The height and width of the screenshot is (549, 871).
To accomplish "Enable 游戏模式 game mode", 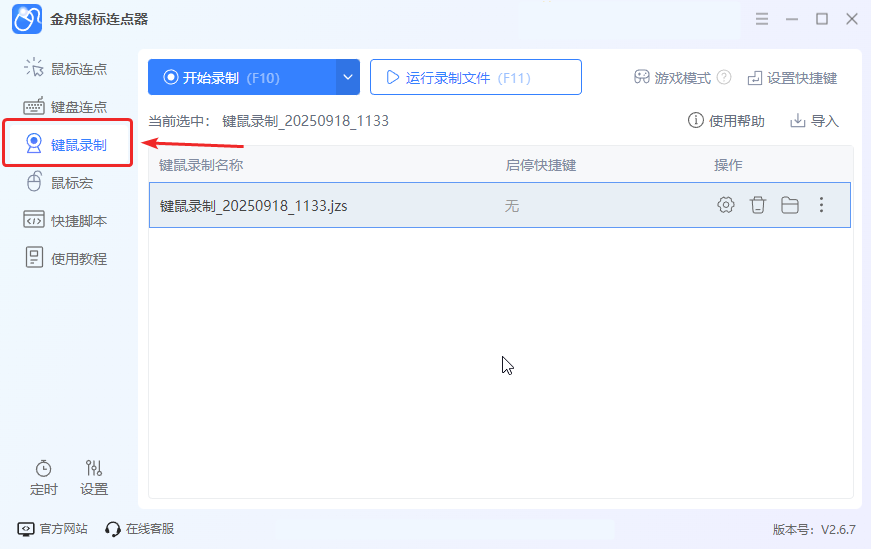I will pos(672,78).
